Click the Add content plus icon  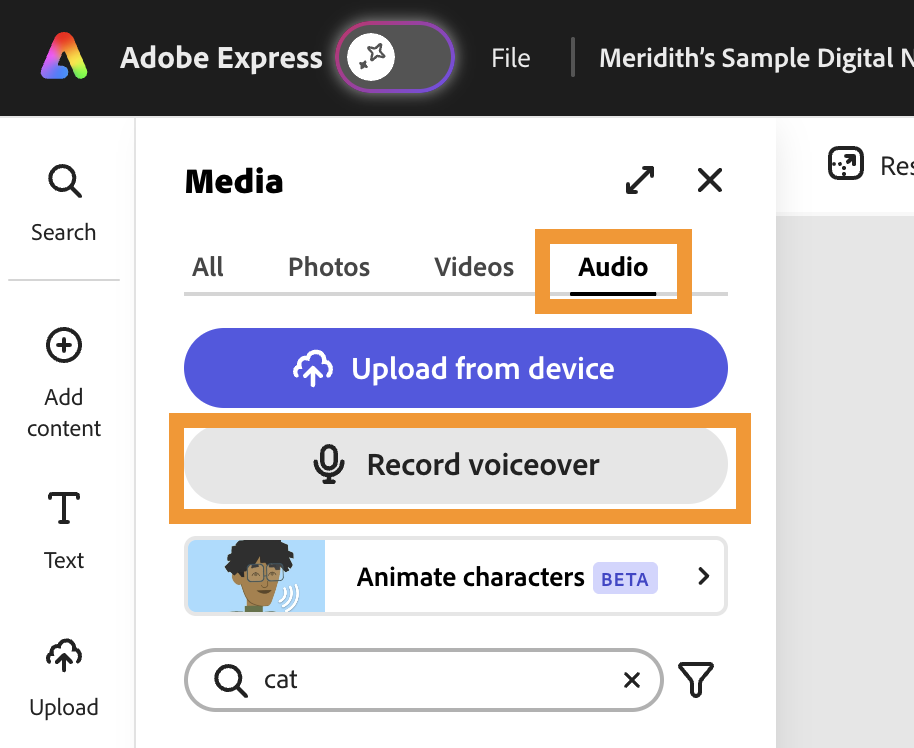point(64,346)
